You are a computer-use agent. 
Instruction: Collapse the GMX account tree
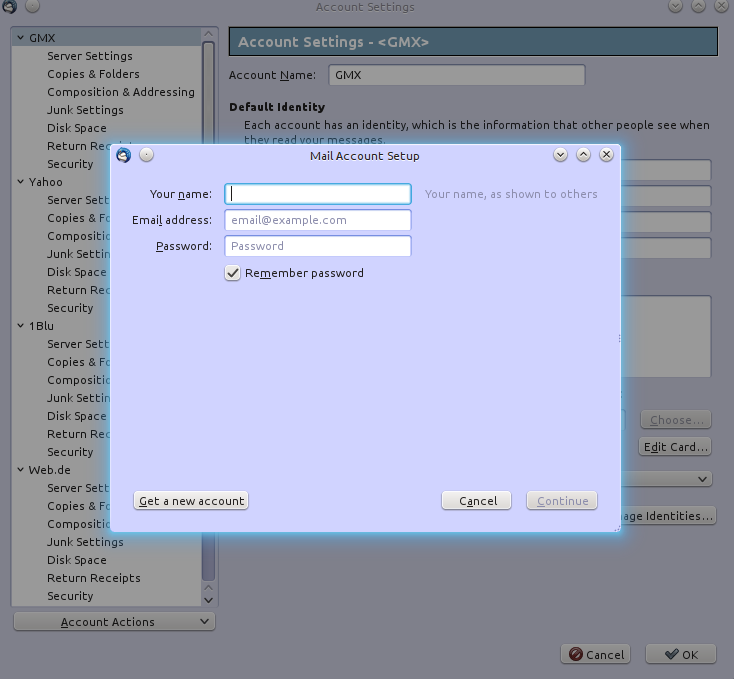point(21,37)
